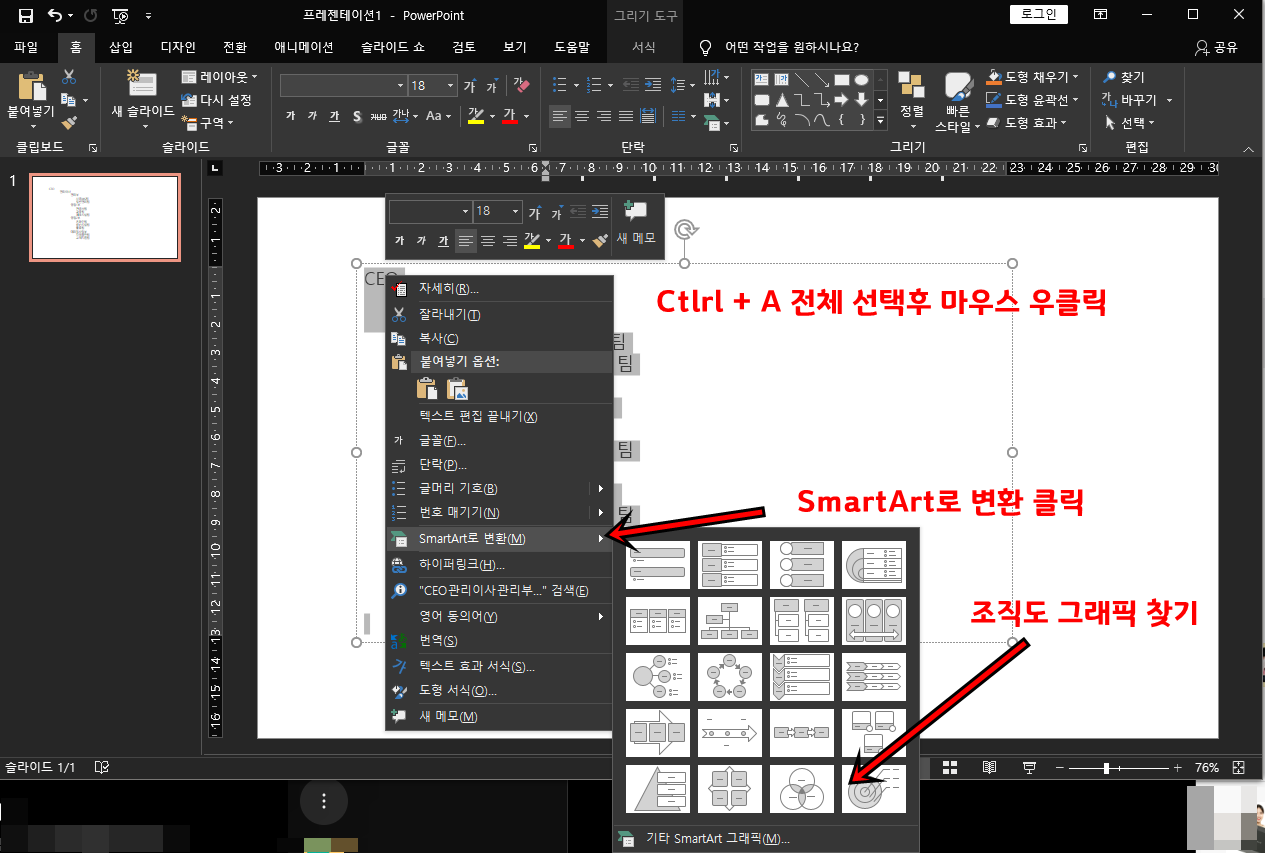Pick the Basic Cycle SmartArt thumbnail
This screenshot has width=1265, height=853.
(730, 677)
